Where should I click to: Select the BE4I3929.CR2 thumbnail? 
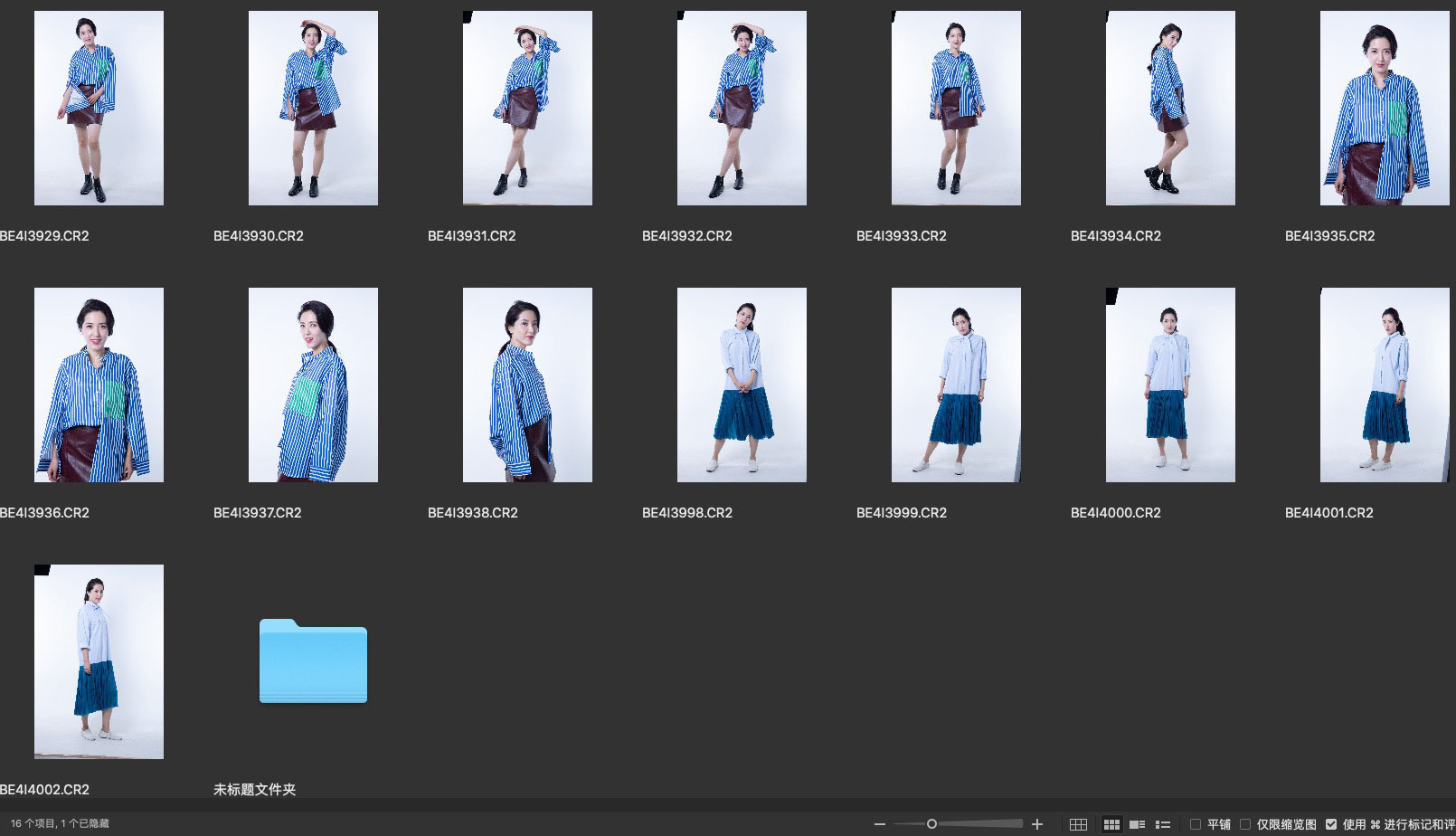pyautogui.click(x=99, y=108)
